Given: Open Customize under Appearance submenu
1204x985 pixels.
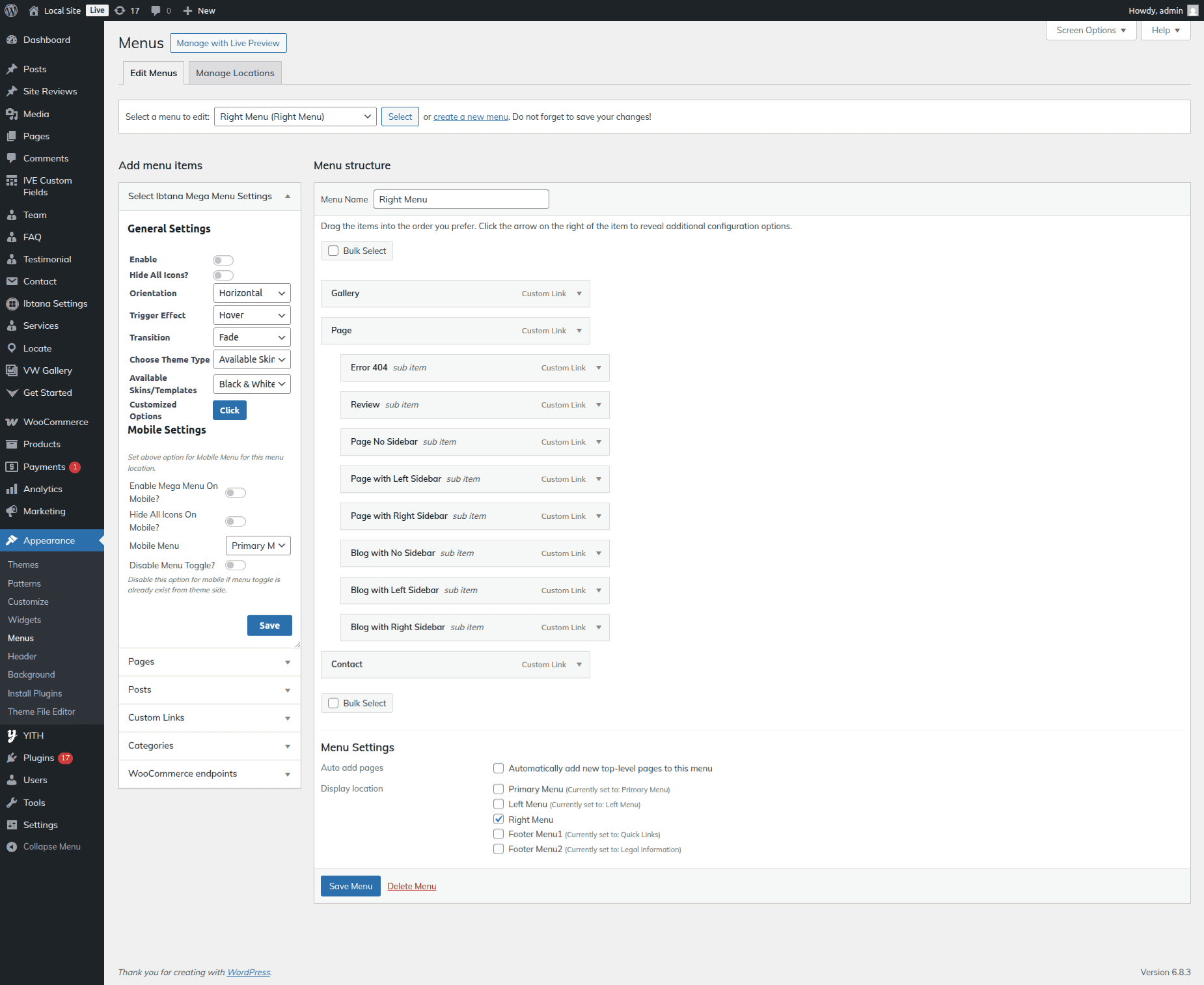Looking at the screenshot, I should click(28, 602).
